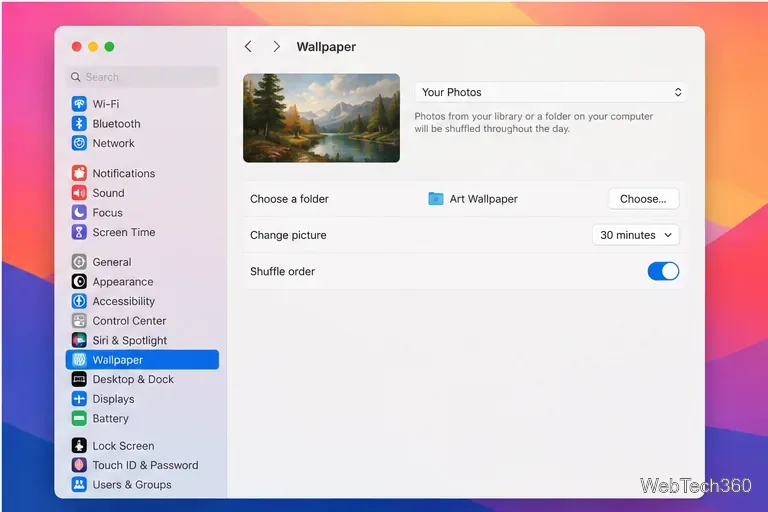Click the Bluetooth sidebar icon

[79, 123]
